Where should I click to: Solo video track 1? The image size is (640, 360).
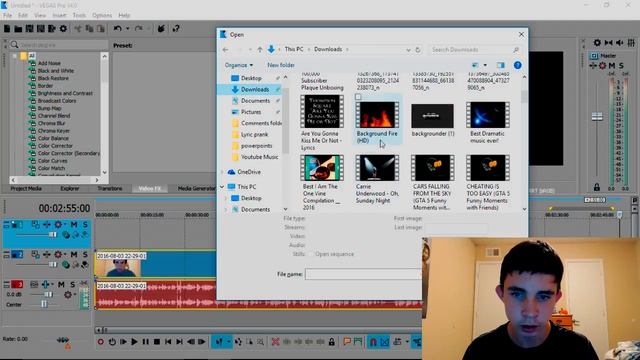(x=85, y=224)
